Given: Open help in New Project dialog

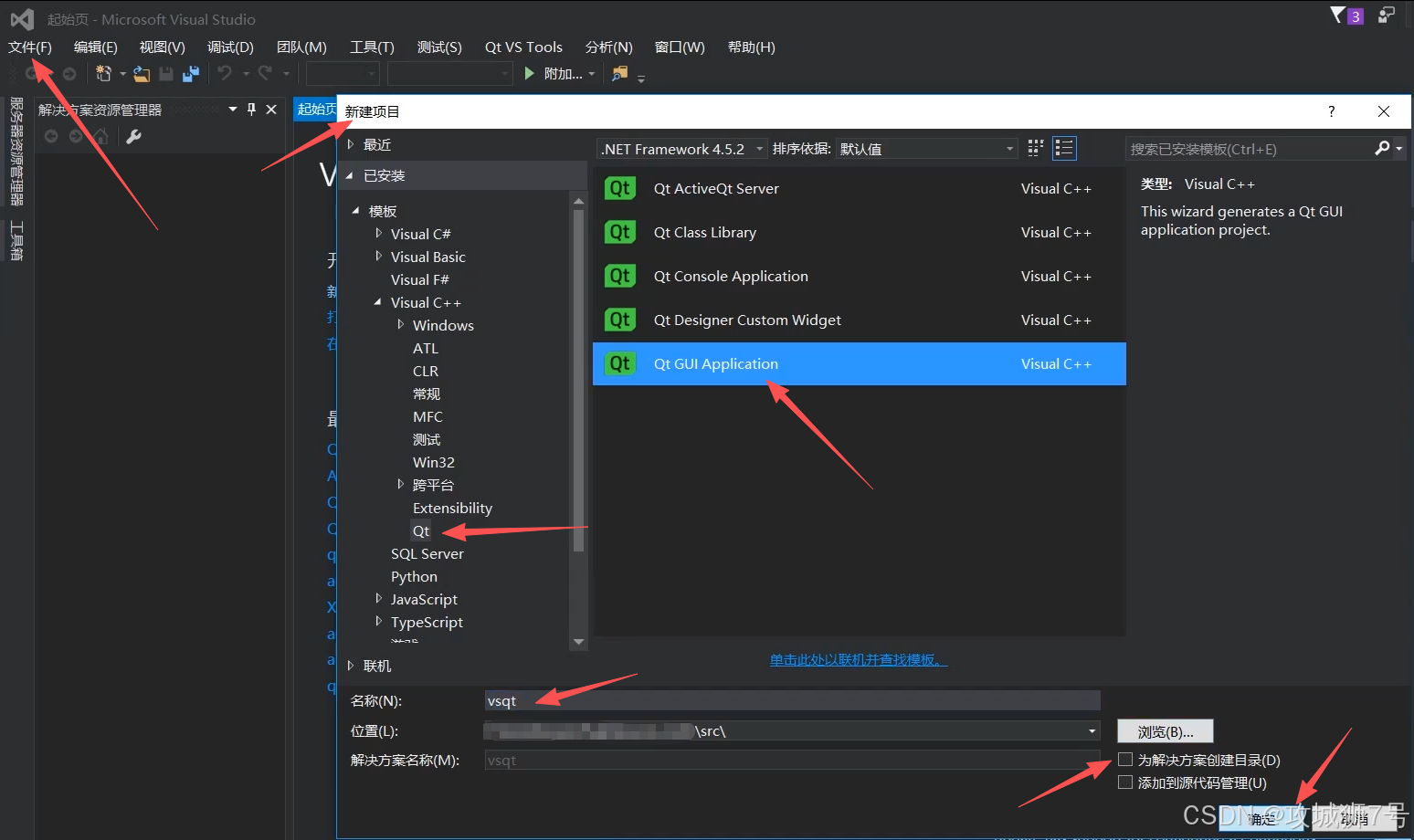Looking at the screenshot, I should pos(1331,111).
